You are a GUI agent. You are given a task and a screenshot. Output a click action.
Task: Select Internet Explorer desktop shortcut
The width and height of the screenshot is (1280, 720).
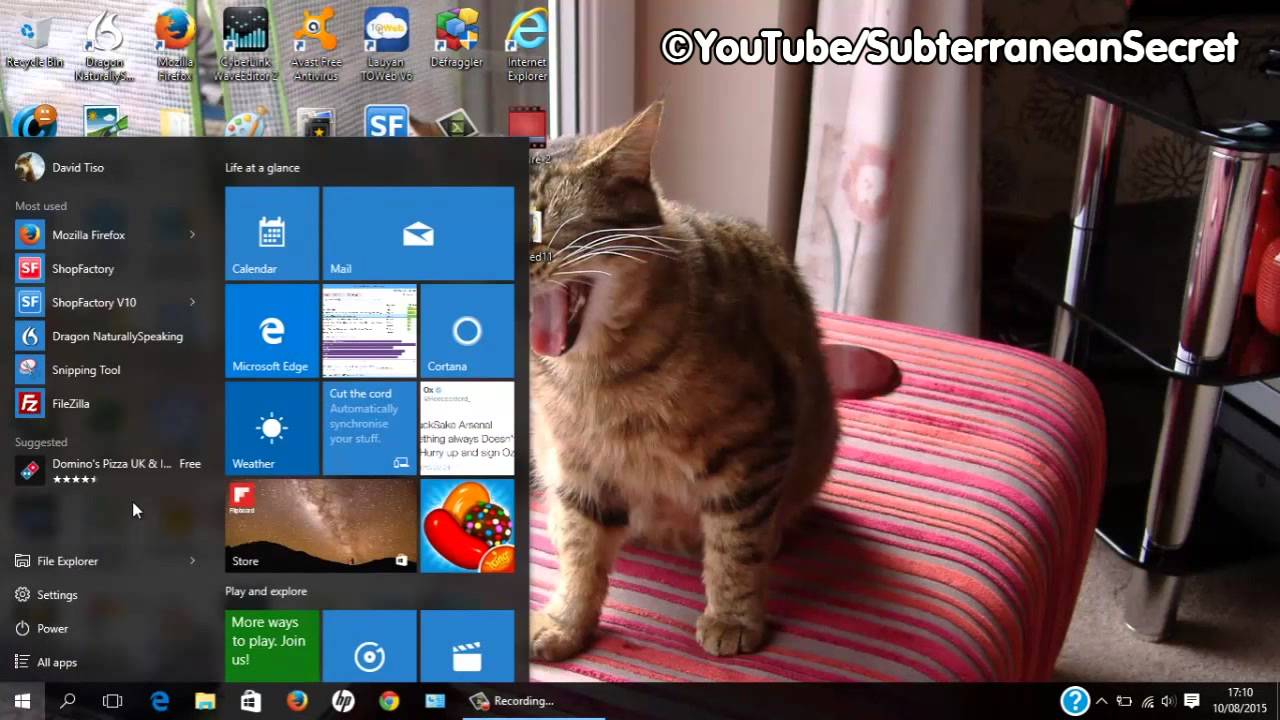pyautogui.click(x=527, y=45)
